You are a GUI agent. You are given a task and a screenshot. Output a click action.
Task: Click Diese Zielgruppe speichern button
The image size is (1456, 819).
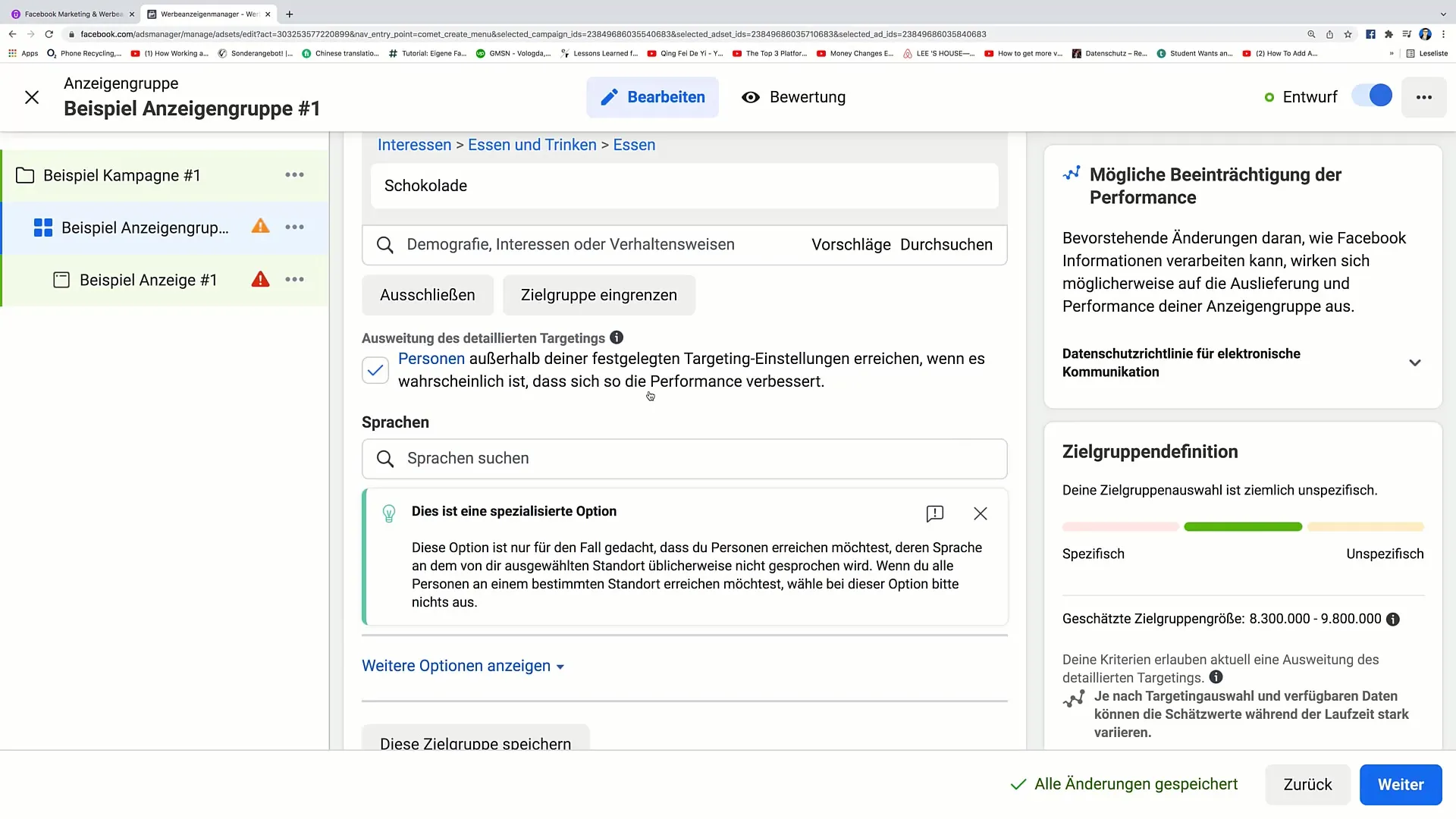pyautogui.click(x=476, y=744)
